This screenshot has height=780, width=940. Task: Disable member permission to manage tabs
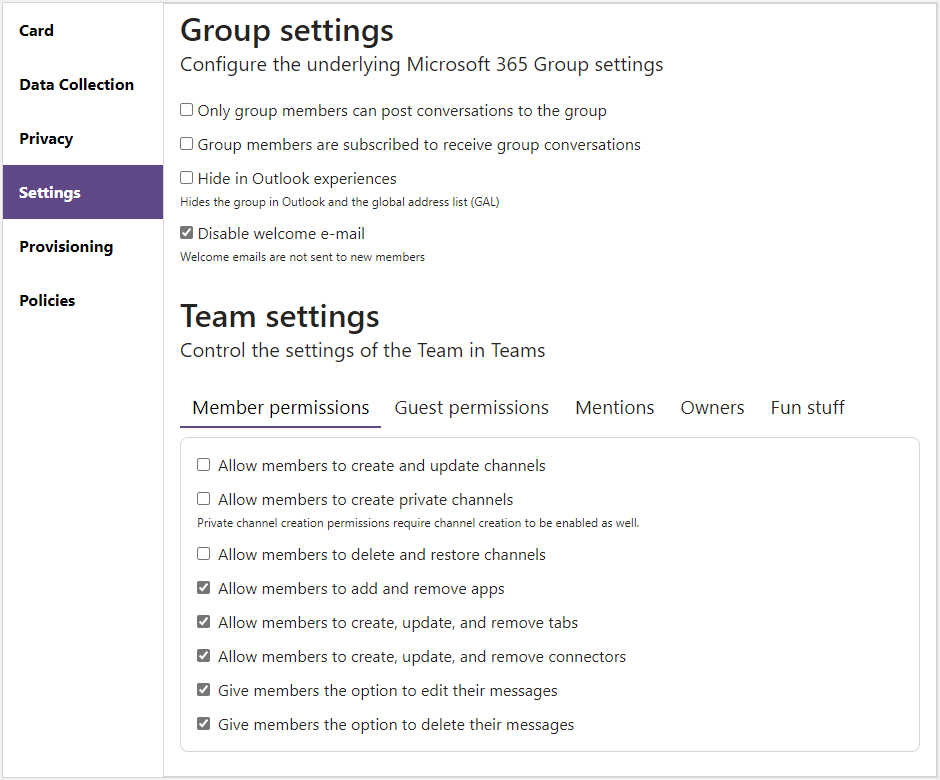(x=203, y=621)
